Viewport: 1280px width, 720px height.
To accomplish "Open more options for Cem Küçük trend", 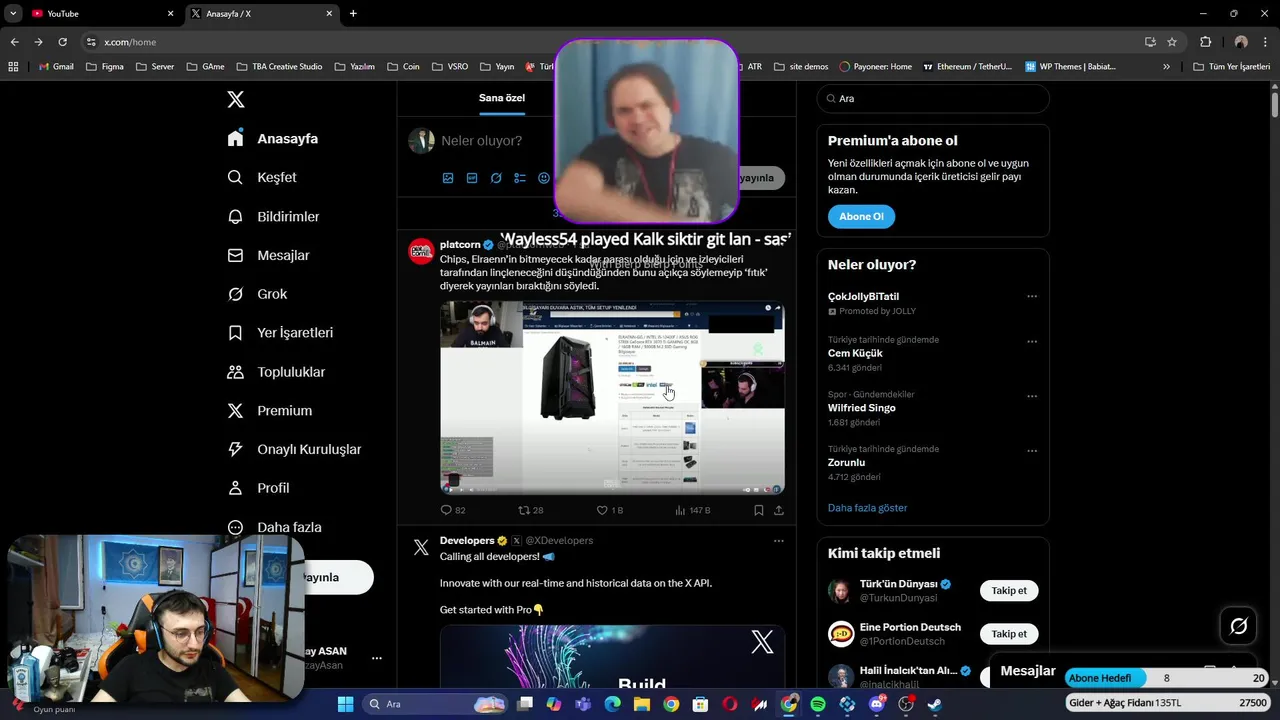I will 1032,341.
